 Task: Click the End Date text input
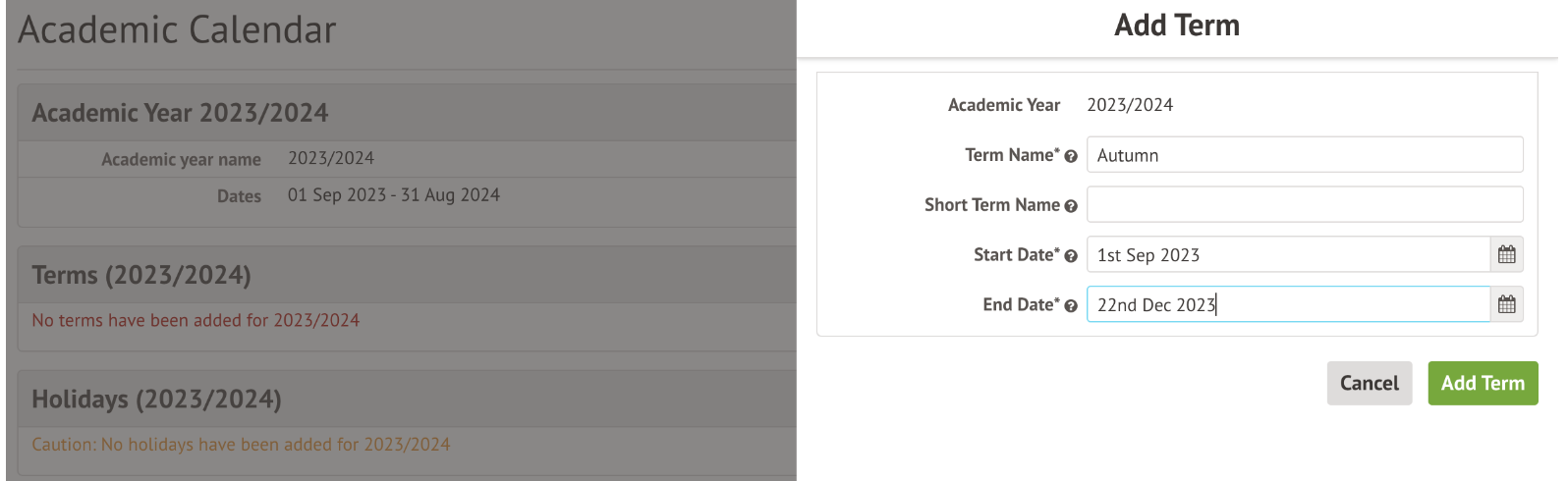pyautogui.click(x=1287, y=305)
